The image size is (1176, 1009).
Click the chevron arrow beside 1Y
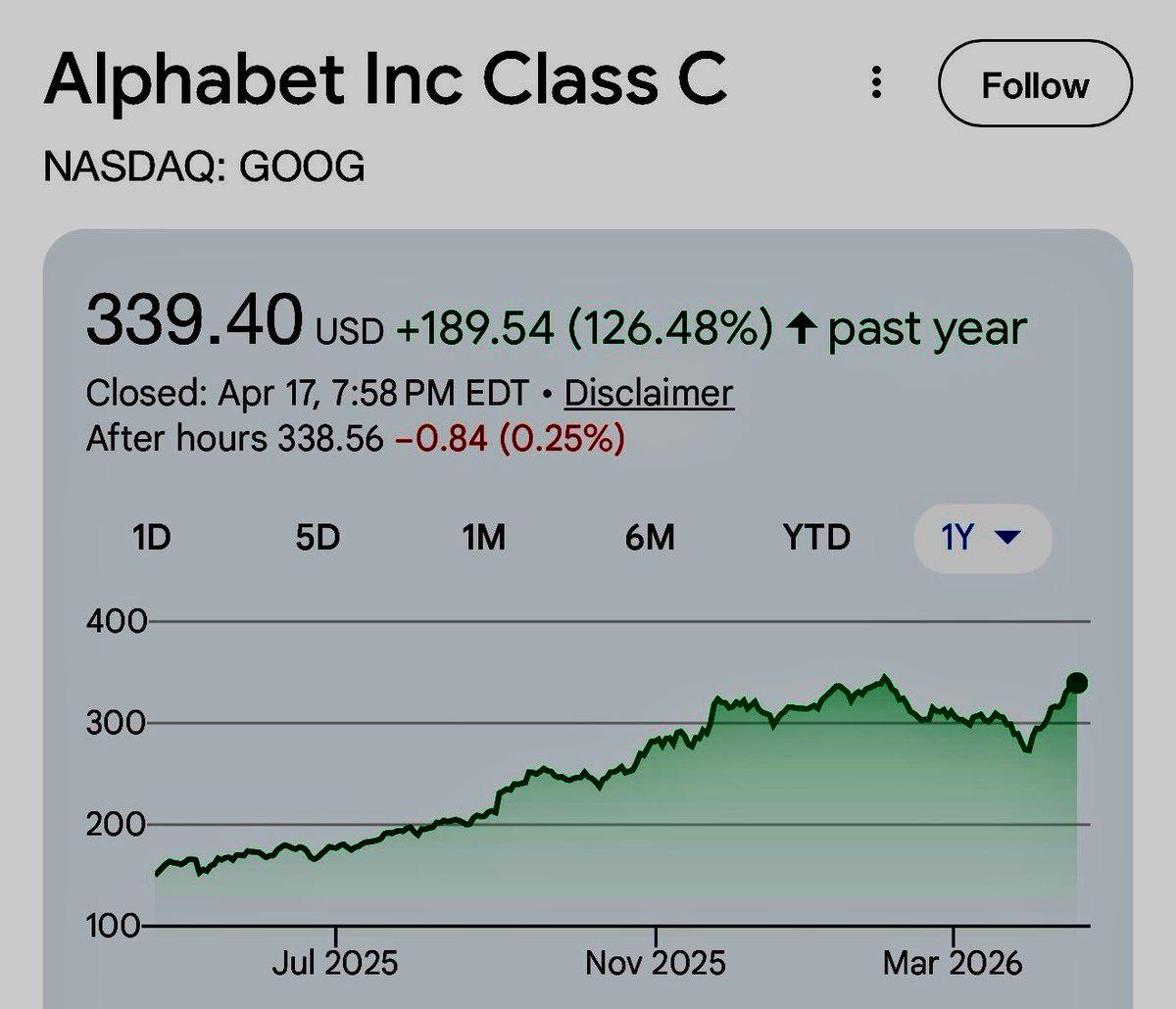[1008, 538]
